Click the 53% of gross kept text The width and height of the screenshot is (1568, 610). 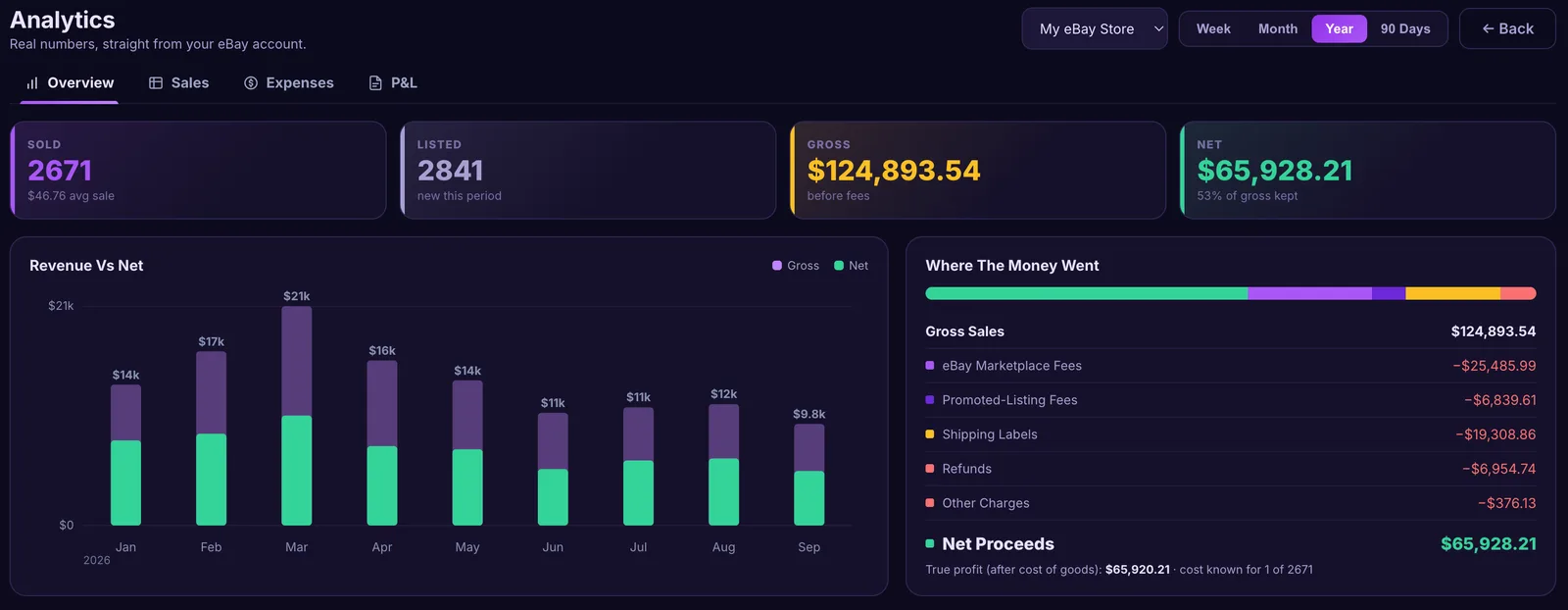[1247, 196]
